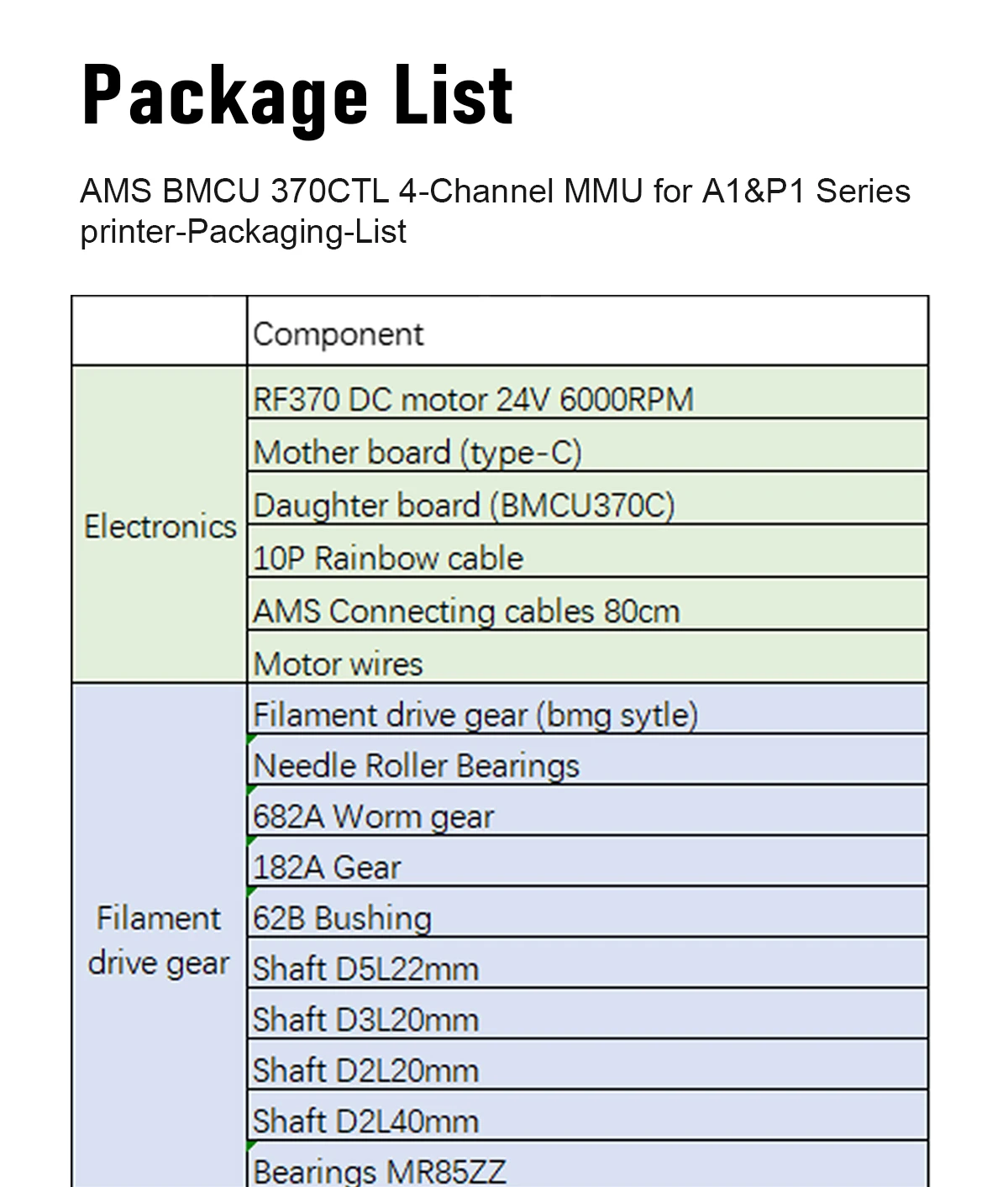Select the 682A Worm gear cell
The image size is (1008, 1187).
(587, 811)
